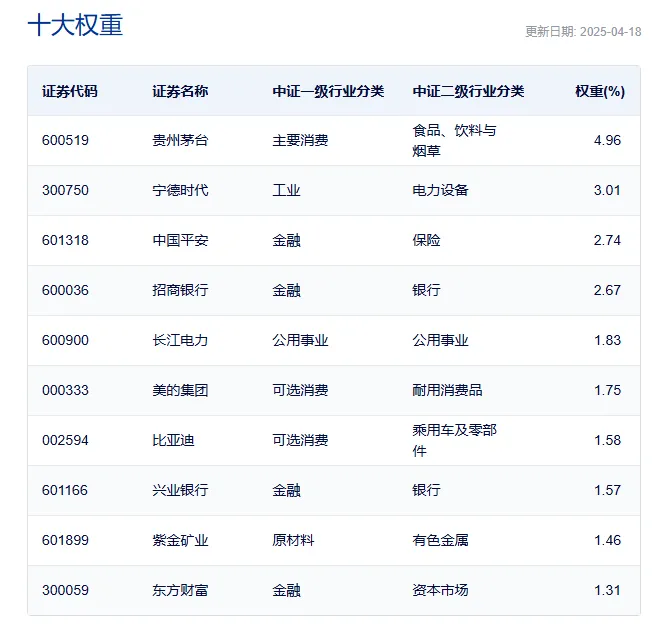Click weight value 4.96

click(x=607, y=140)
